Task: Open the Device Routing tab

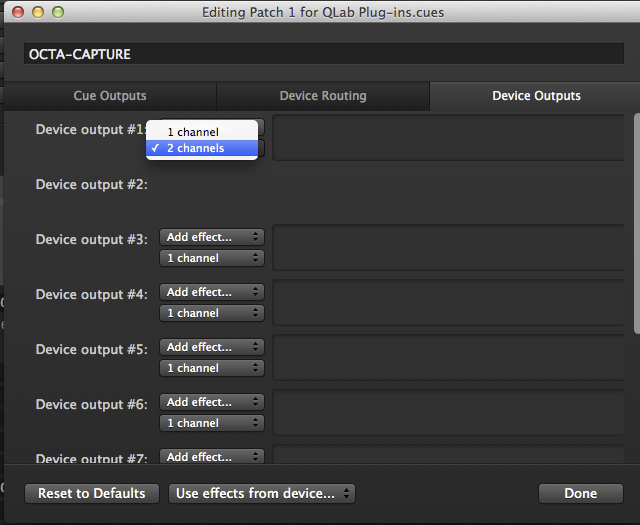Action: coord(322,96)
